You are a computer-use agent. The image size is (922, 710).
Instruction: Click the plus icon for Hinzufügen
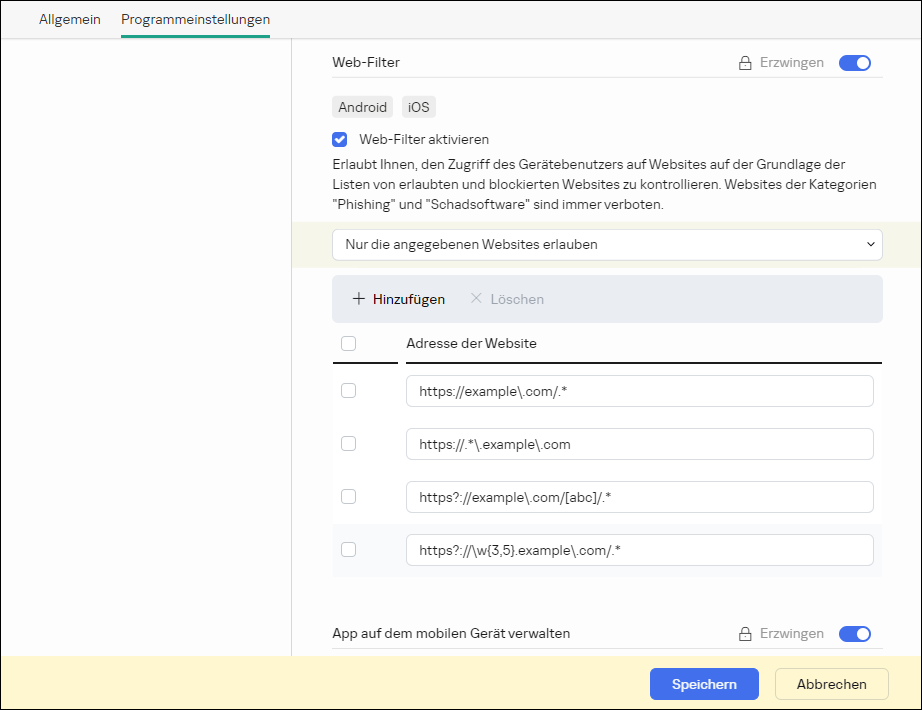pyautogui.click(x=359, y=299)
